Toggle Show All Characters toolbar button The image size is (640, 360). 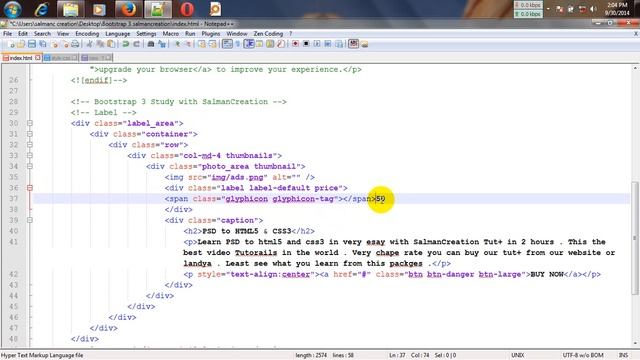click(238, 44)
